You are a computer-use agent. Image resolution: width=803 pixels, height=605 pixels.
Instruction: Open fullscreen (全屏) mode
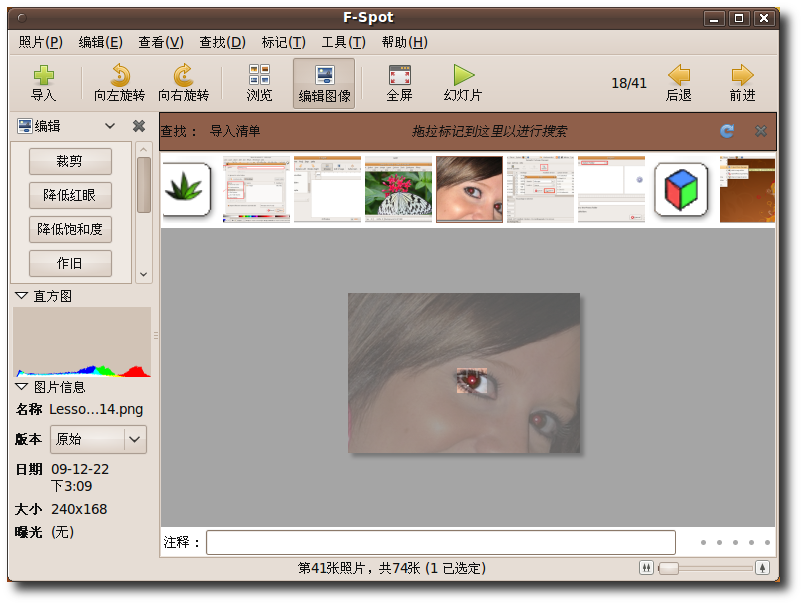399,84
